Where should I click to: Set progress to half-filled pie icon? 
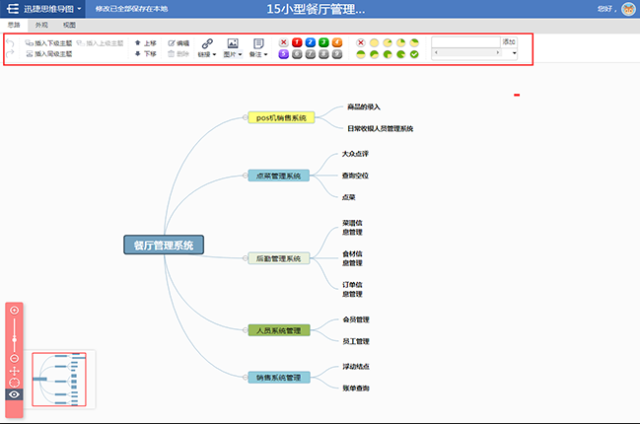(x=360, y=54)
